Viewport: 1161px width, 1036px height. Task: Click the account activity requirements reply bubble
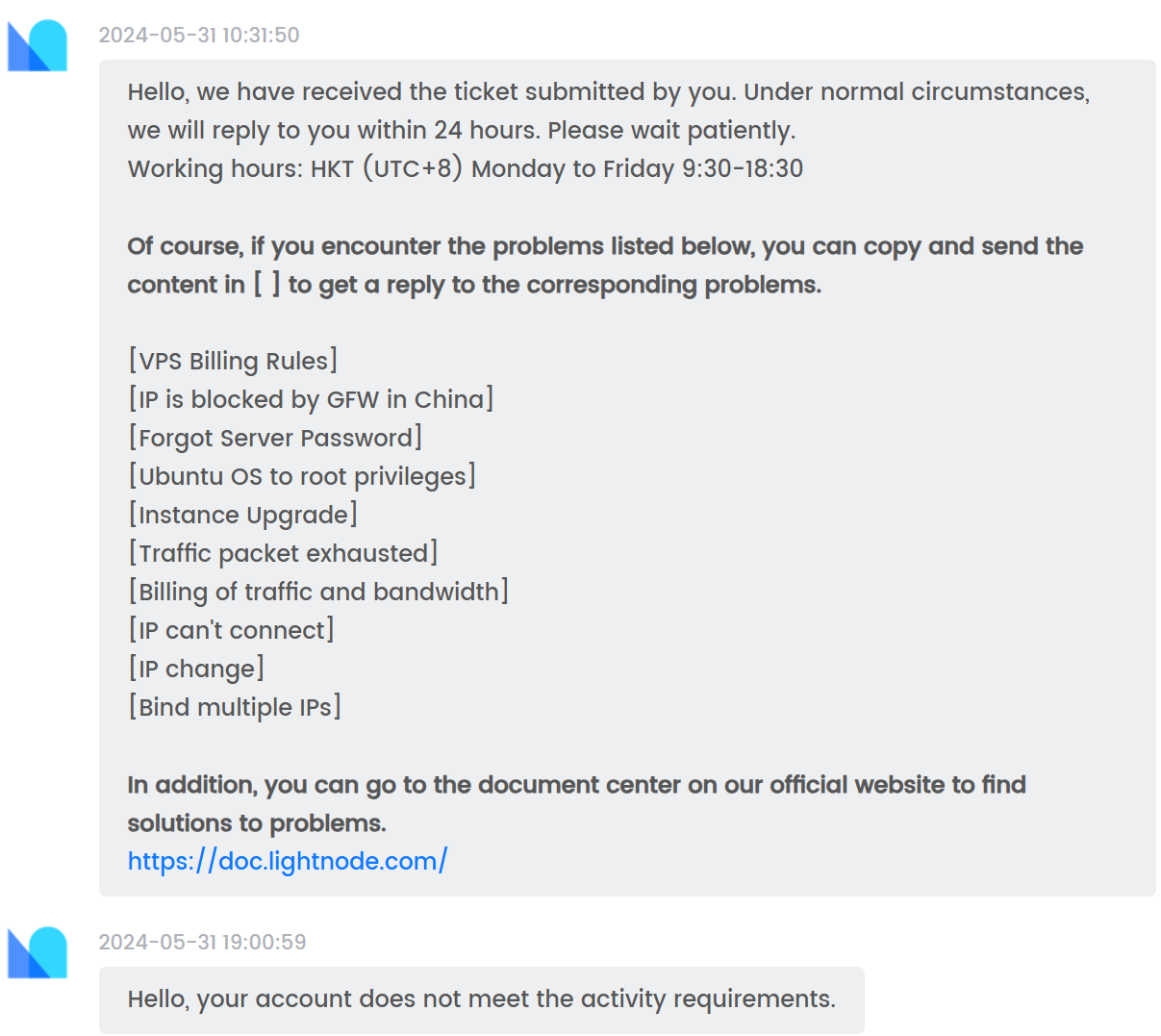(x=481, y=999)
